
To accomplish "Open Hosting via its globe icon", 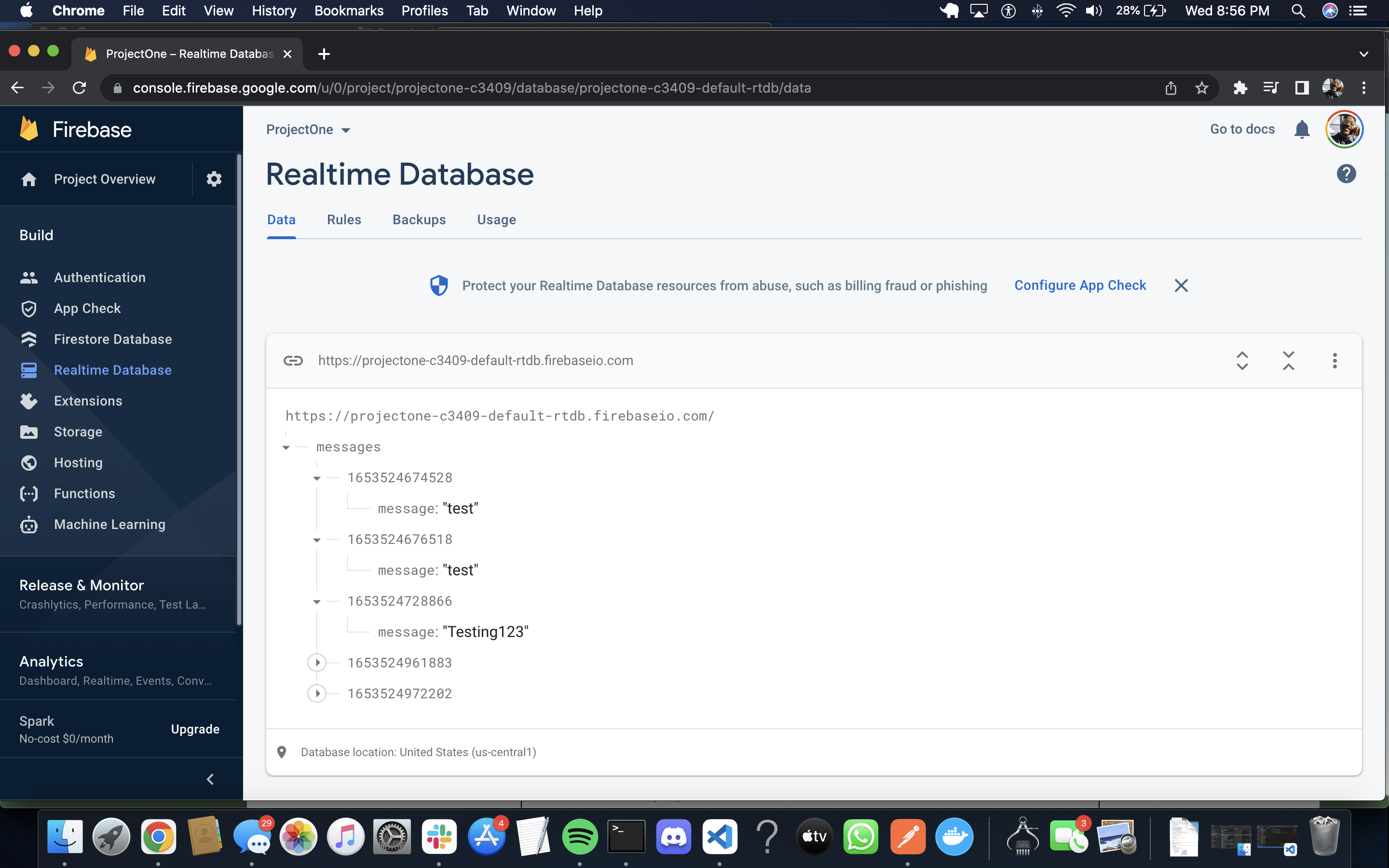I will pos(29,463).
